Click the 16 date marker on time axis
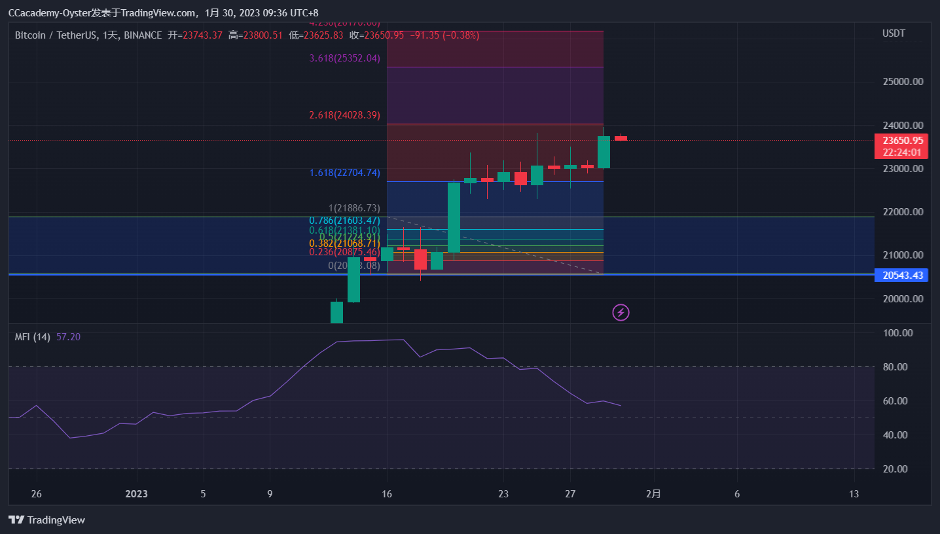 (x=387, y=494)
